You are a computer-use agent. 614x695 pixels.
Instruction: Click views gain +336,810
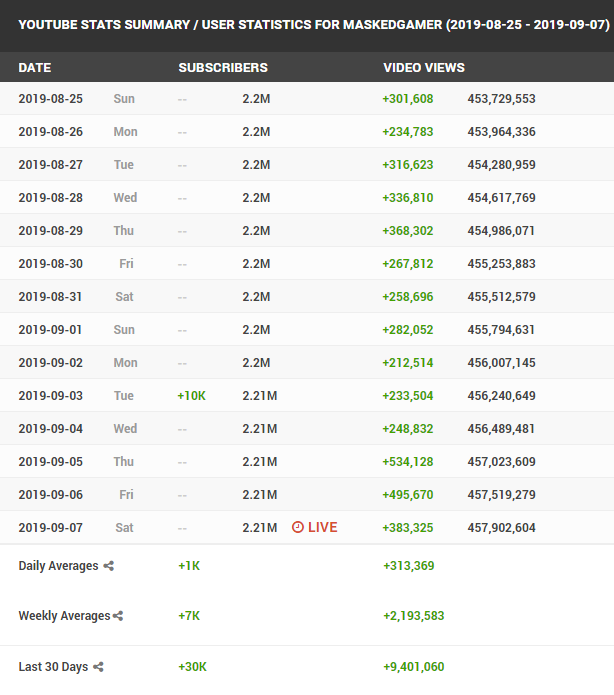pos(408,198)
